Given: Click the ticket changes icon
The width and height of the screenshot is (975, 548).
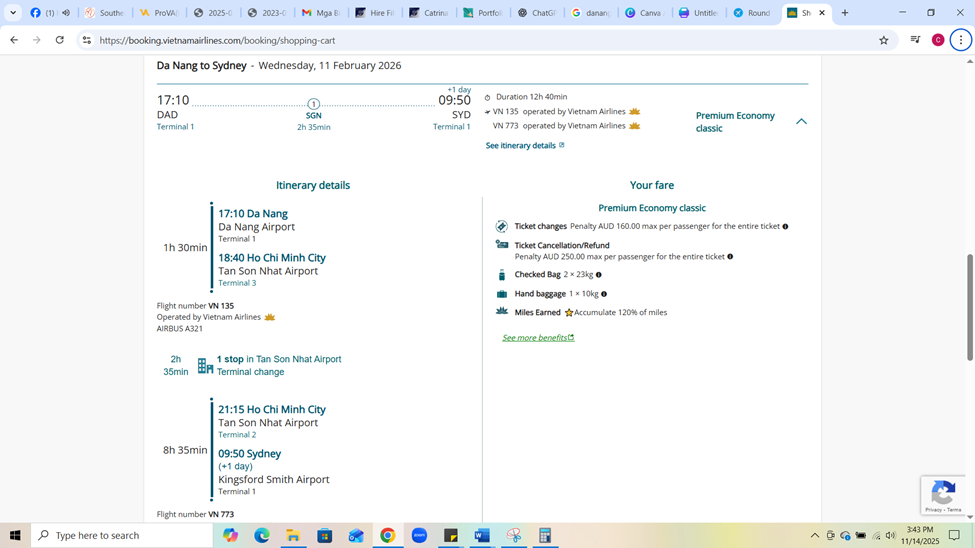Looking at the screenshot, I should [502, 226].
